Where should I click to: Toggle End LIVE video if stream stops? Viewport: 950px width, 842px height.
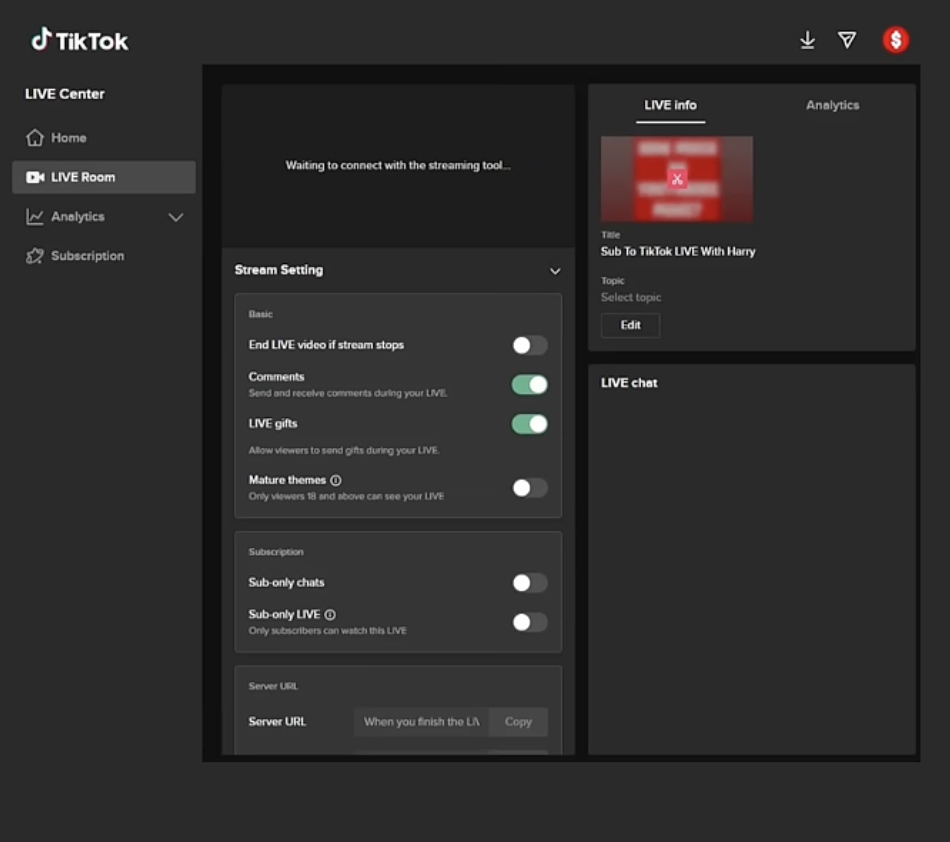coord(530,345)
